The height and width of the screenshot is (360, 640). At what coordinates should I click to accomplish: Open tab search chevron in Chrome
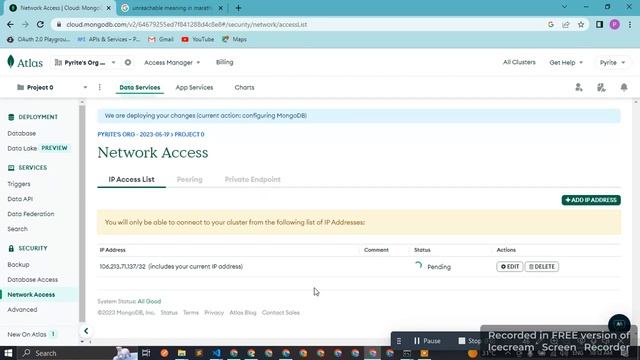[564, 7]
